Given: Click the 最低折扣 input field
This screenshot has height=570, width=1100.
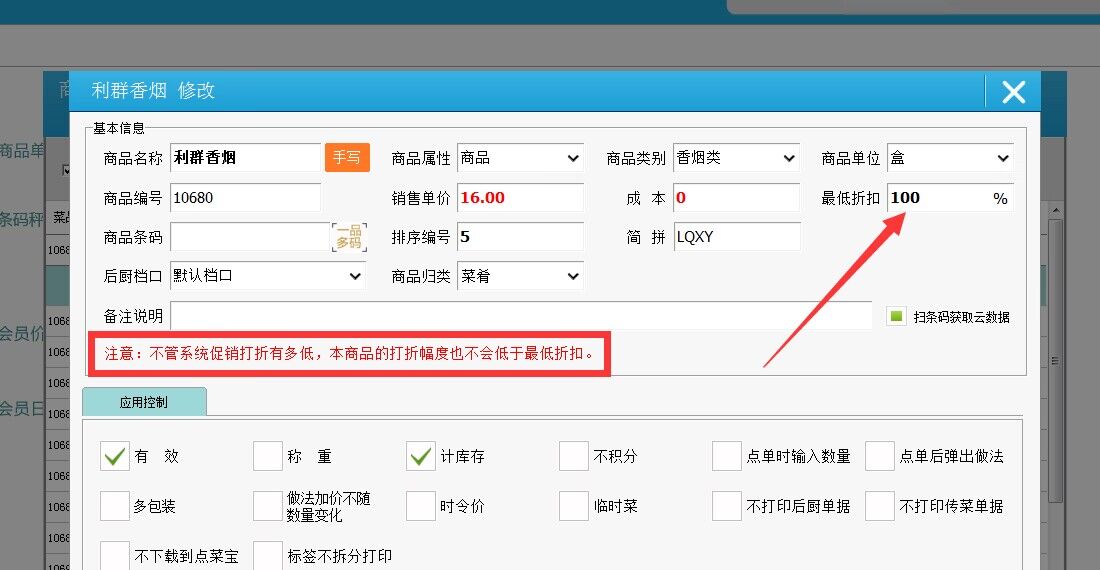Looking at the screenshot, I should (938, 198).
